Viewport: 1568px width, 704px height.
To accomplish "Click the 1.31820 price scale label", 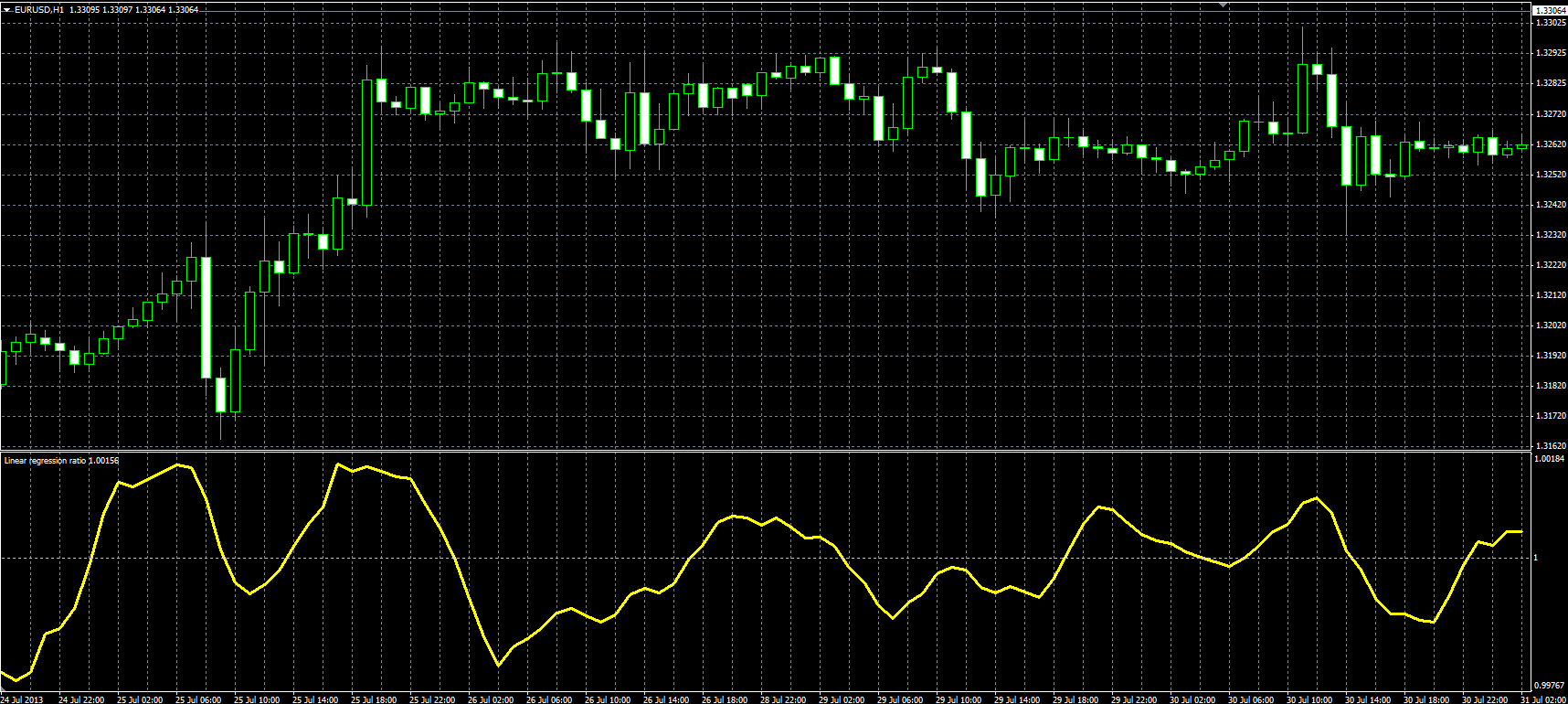I will point(1551,386).
